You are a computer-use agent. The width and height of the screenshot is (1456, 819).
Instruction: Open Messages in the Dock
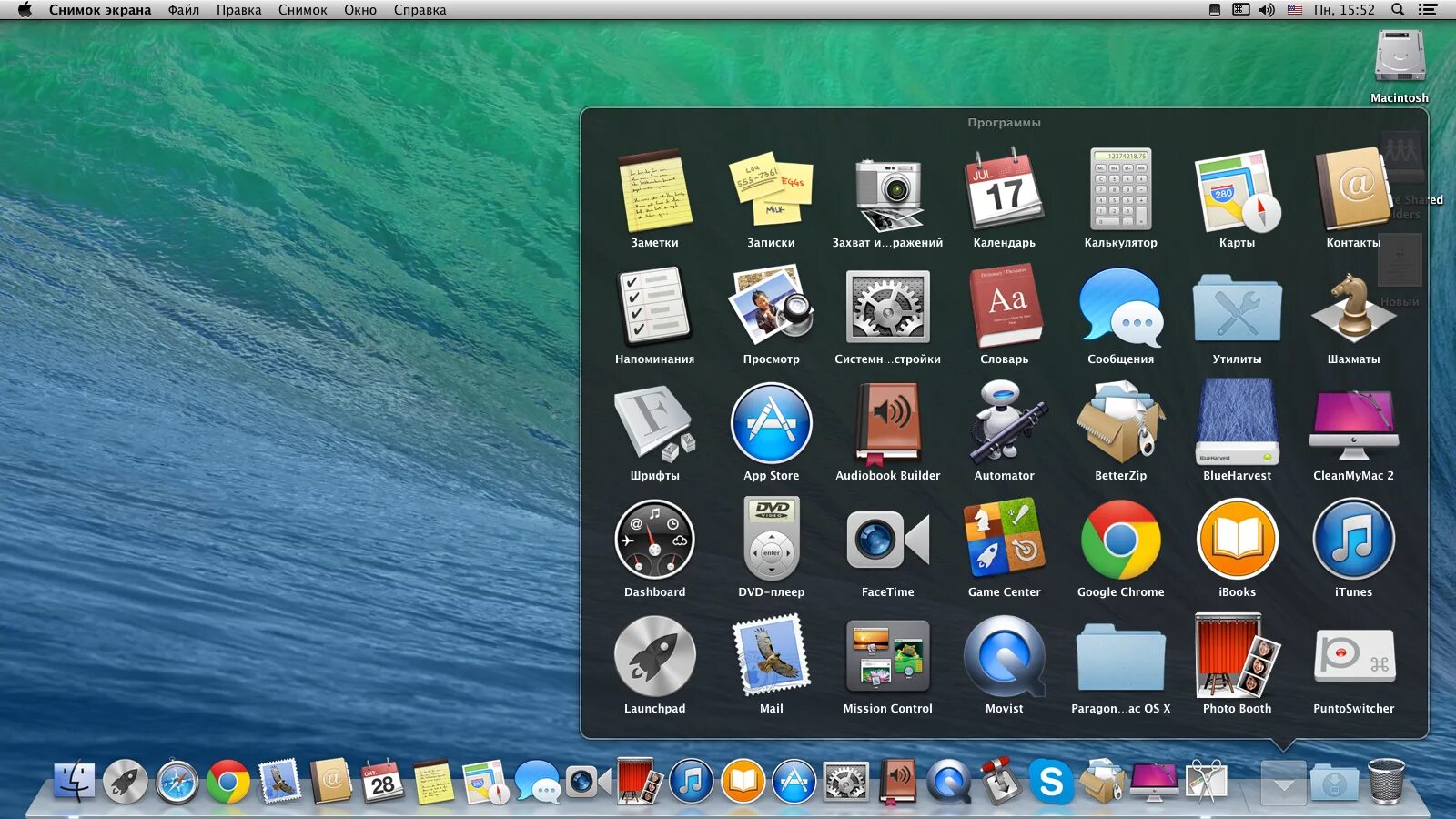(x=537, y=782)
